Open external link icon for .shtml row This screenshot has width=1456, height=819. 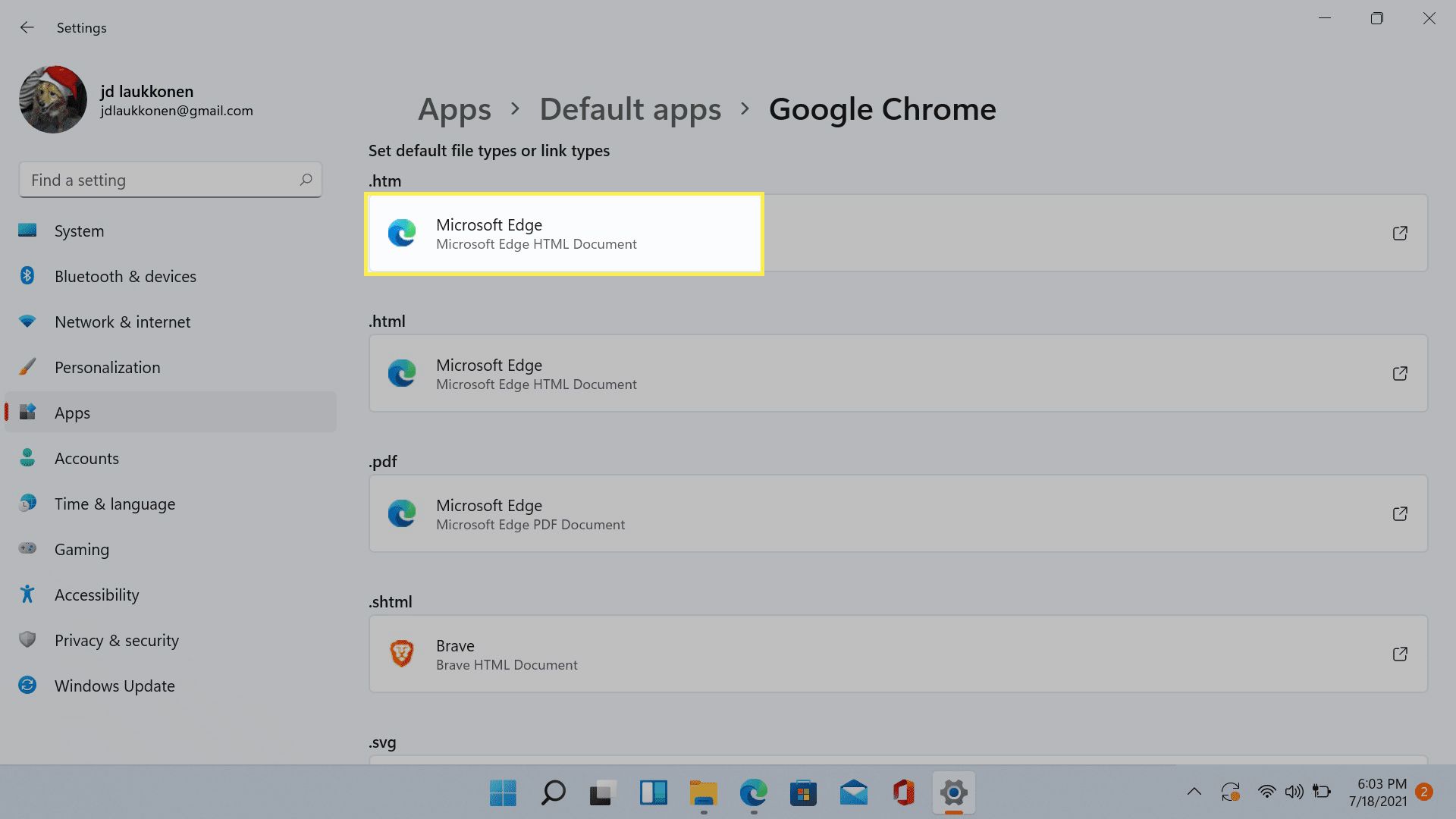(1400, 654)
